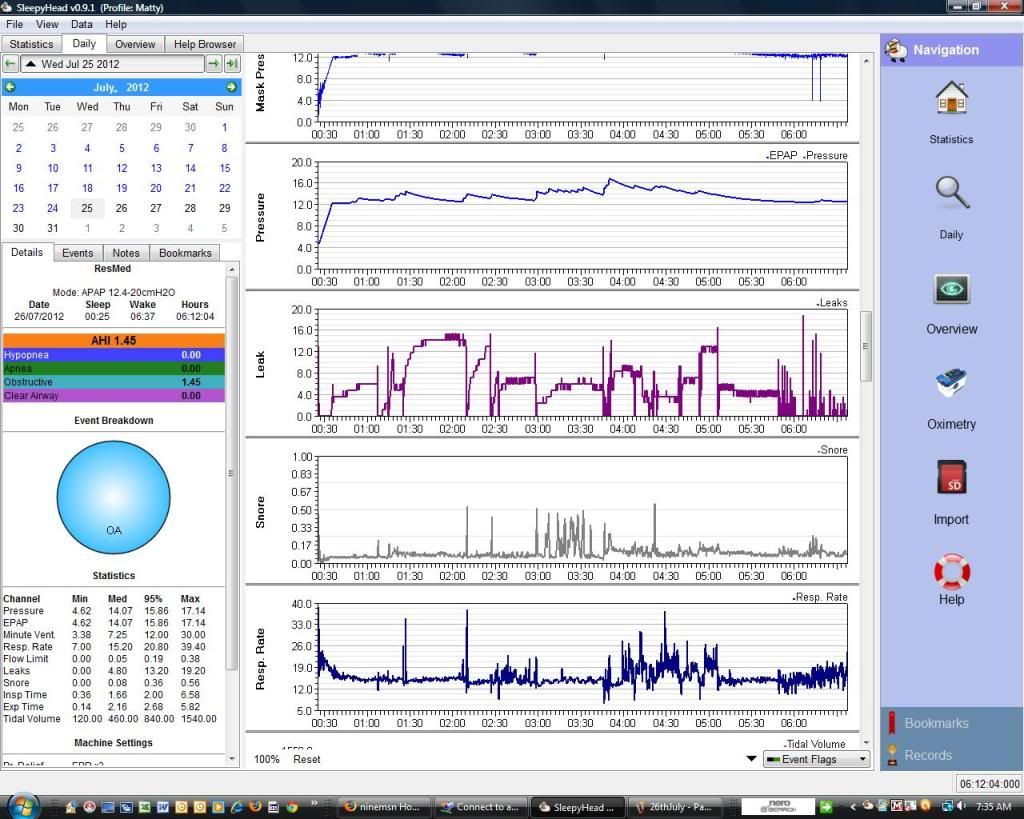Jump to the latest day arrow button
1024x819 pixels.
(x=232, y=64)
